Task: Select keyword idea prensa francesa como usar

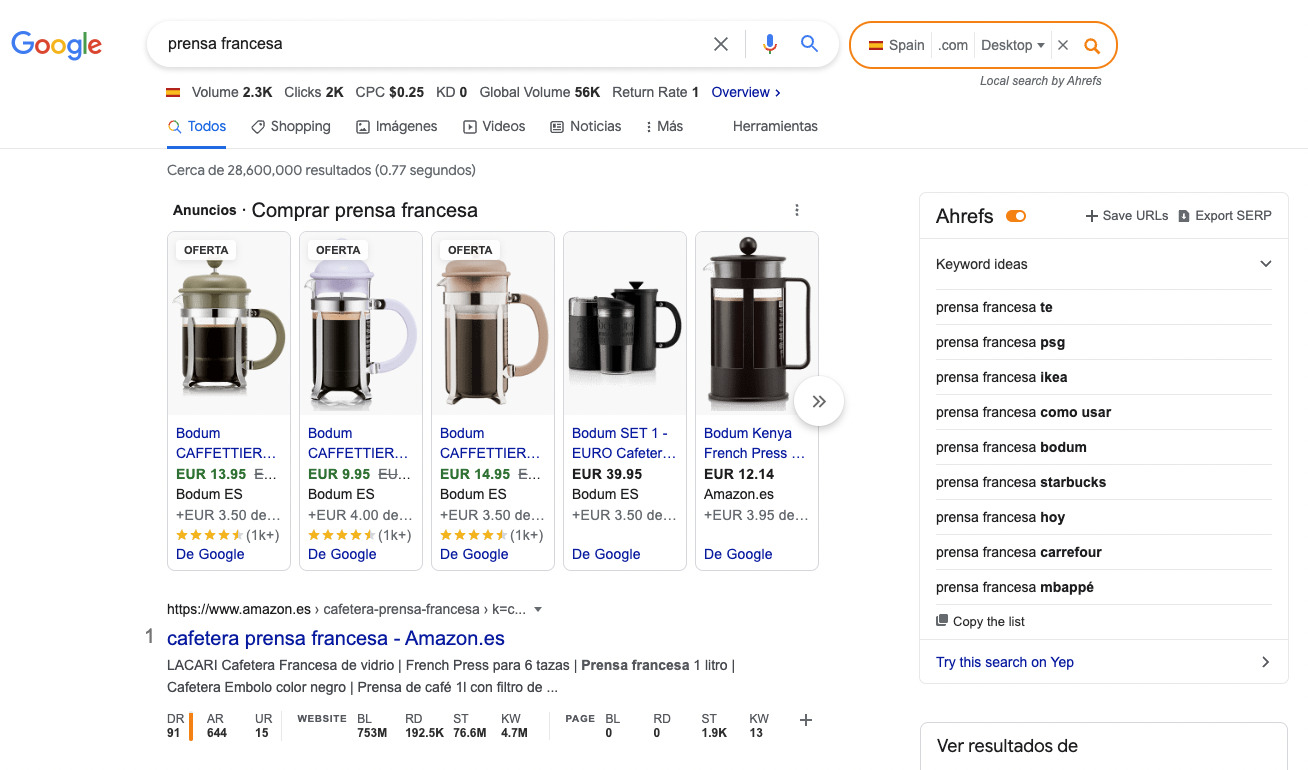Action: pyautogui.click(x=1023, y=412)
